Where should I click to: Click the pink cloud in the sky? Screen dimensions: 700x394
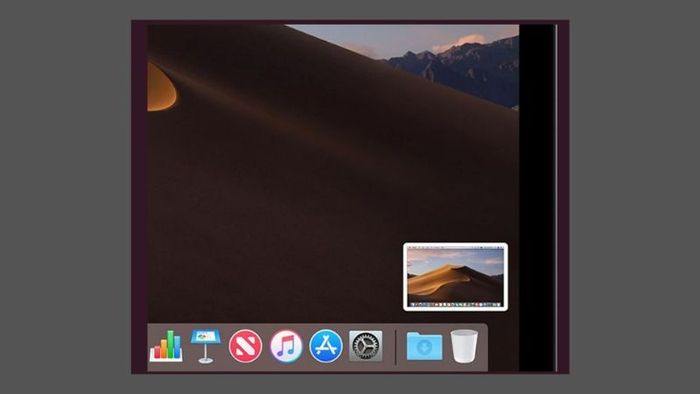pos(460,43)
